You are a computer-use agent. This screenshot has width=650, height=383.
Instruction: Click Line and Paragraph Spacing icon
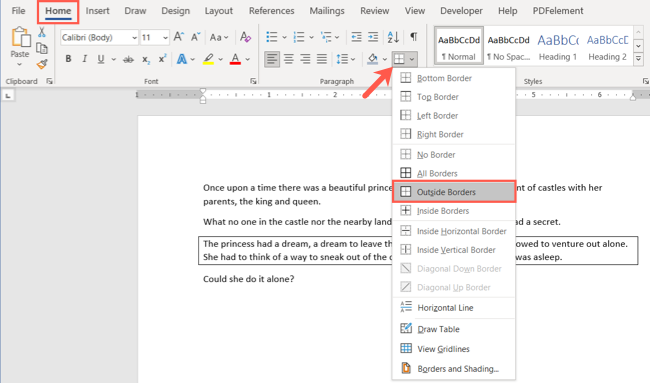click(x=342, y=59)
